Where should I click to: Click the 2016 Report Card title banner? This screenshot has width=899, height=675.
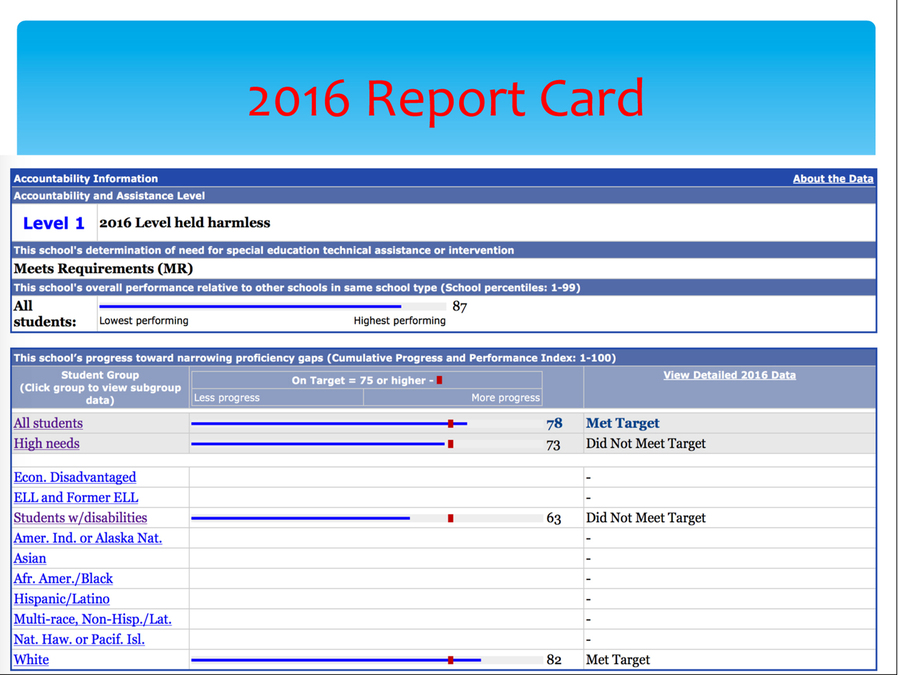pyautogui.click(x=446, y=98)
